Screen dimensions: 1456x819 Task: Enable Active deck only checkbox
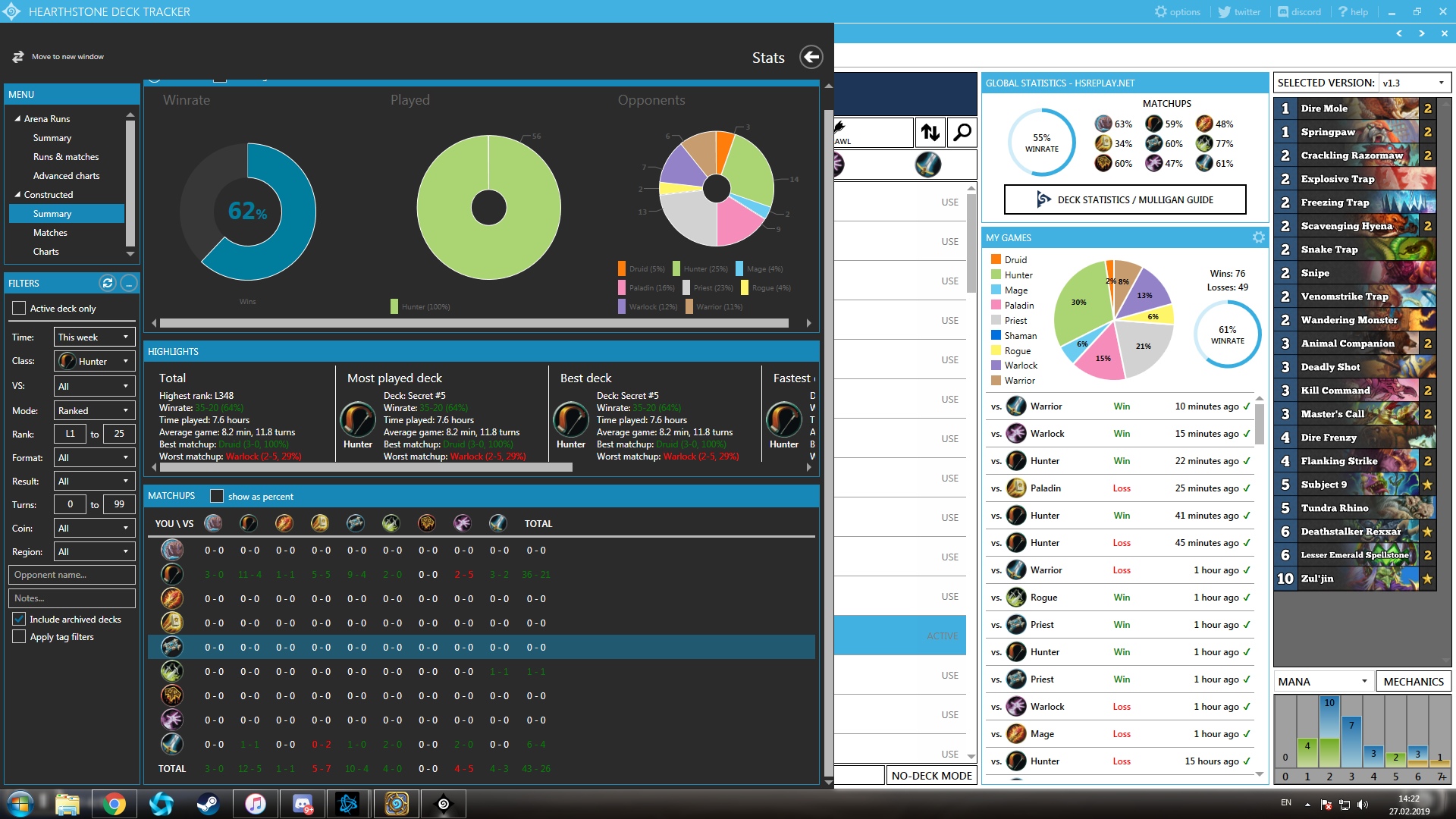click(x=19, y=308)
